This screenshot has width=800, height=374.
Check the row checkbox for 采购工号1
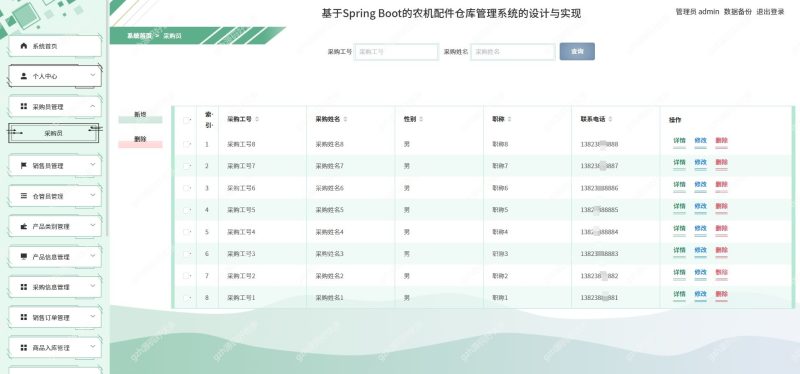[186, 297]
